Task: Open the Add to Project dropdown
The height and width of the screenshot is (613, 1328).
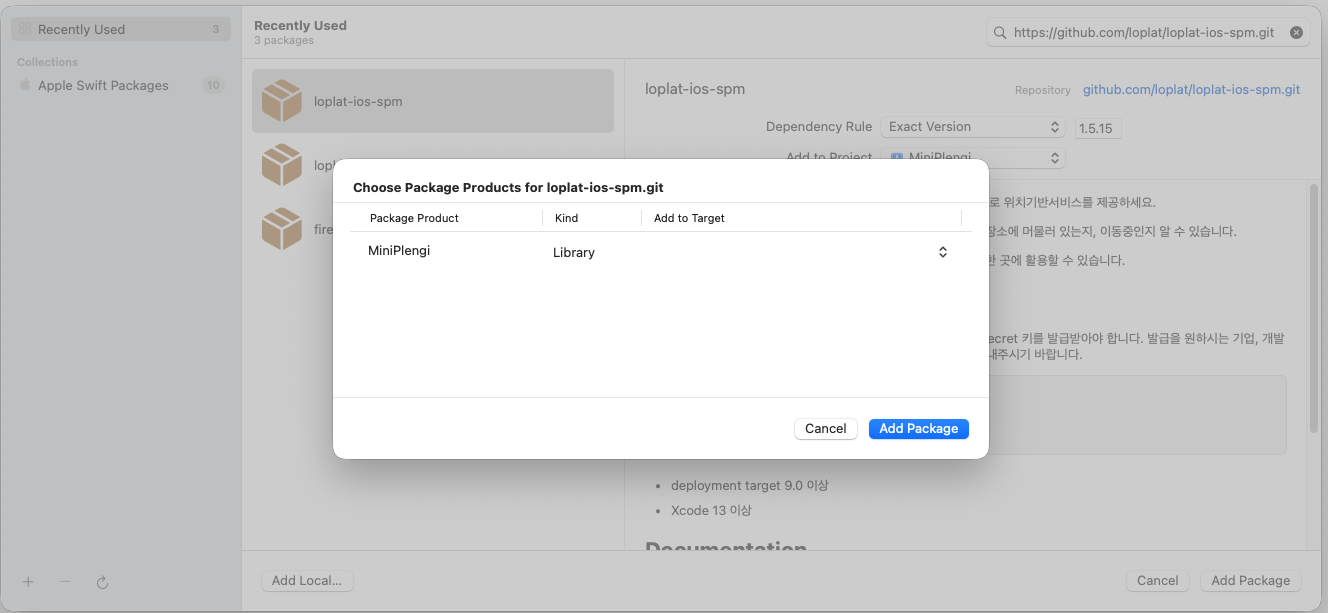Action: (x=972, y=158)
